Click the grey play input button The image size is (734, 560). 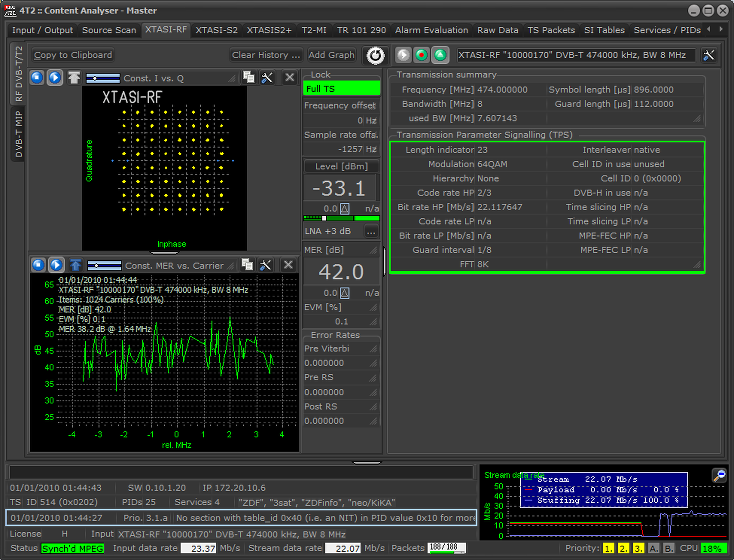coord(403,55)
